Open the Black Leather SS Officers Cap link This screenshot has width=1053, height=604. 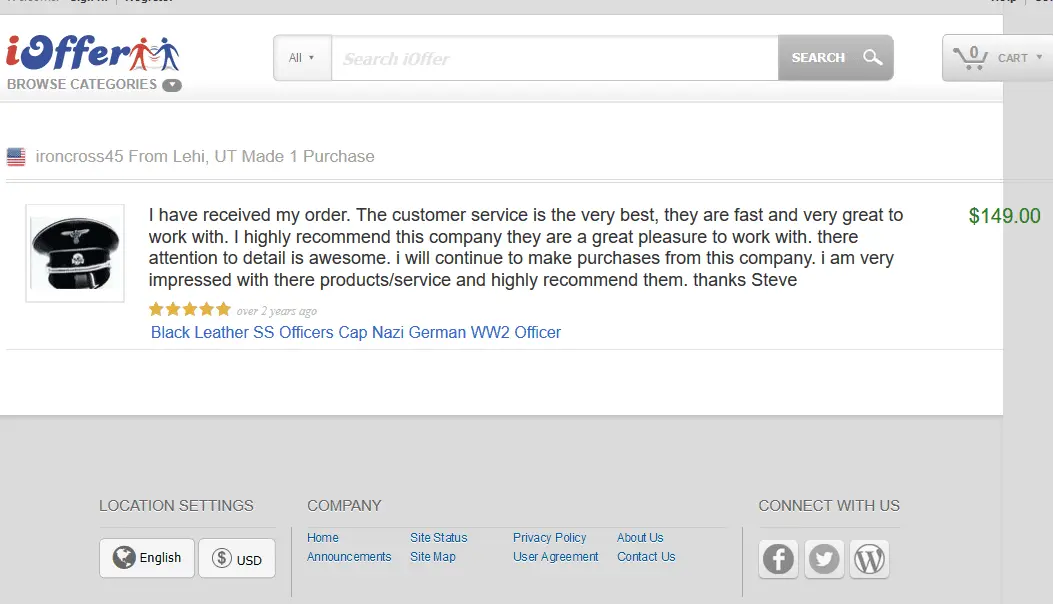point(355,332)
